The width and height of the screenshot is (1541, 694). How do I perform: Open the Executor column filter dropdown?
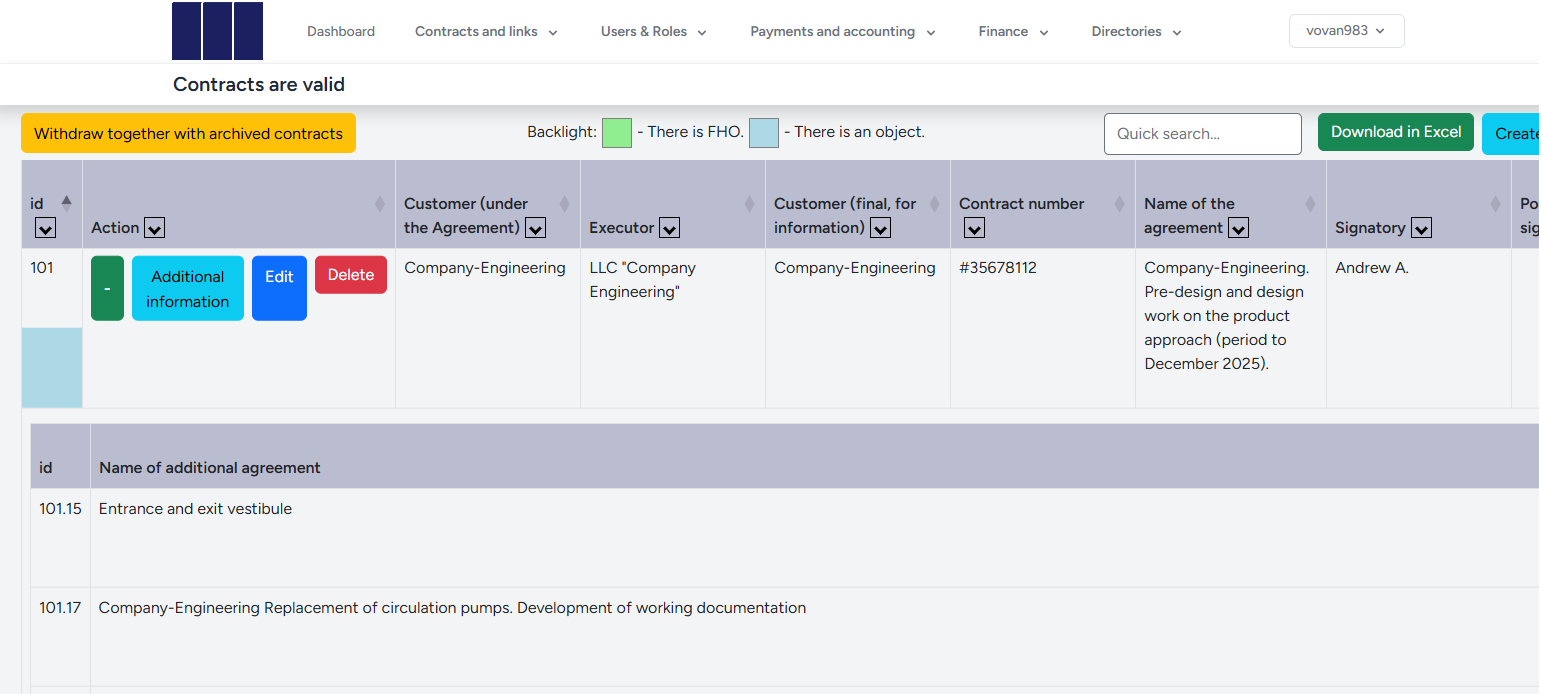[670, 228]
